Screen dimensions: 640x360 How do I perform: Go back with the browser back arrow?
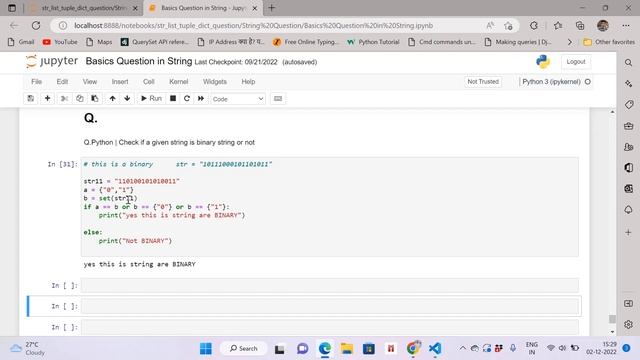pyautogui.click(x=14, y=26)
